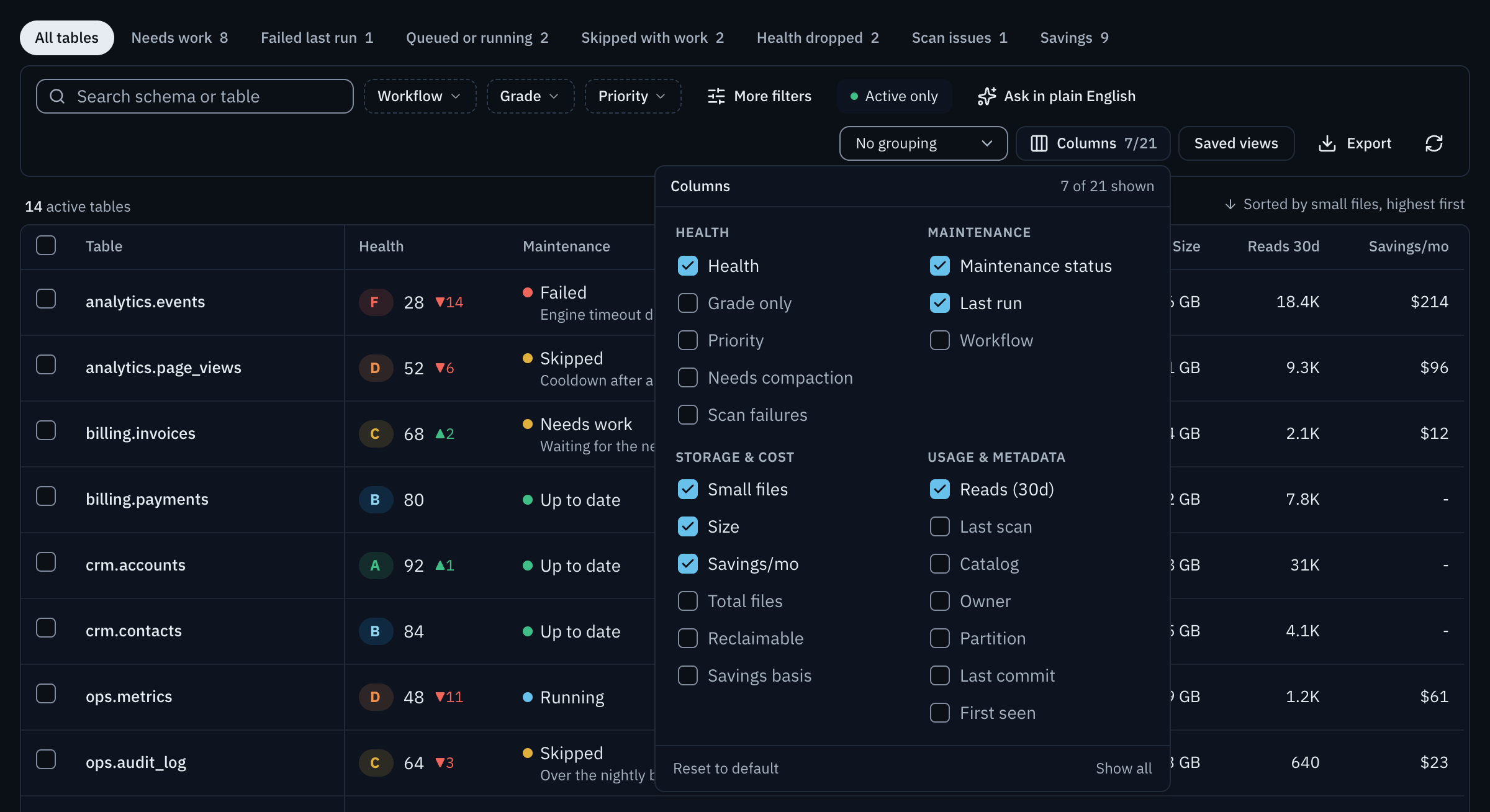Switch to the Savings tab
The image size is (1490, 812).
click(1075, 38)
